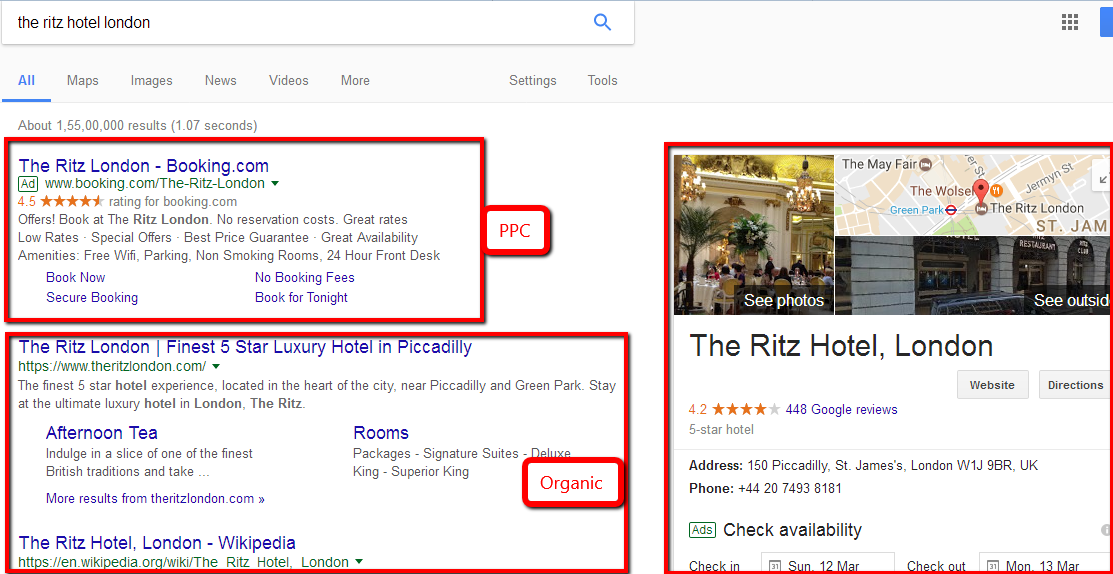The height and width of the screenshot is (574, 1113).
Task: Open the Afternoon Tea sitelink
Action: tap(102, 433)
